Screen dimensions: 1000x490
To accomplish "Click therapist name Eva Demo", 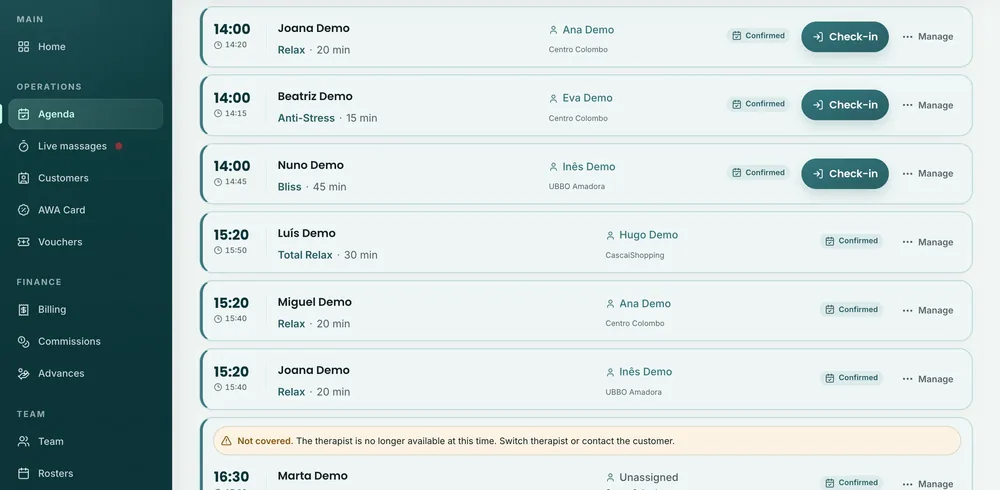I will click(587, 98).
